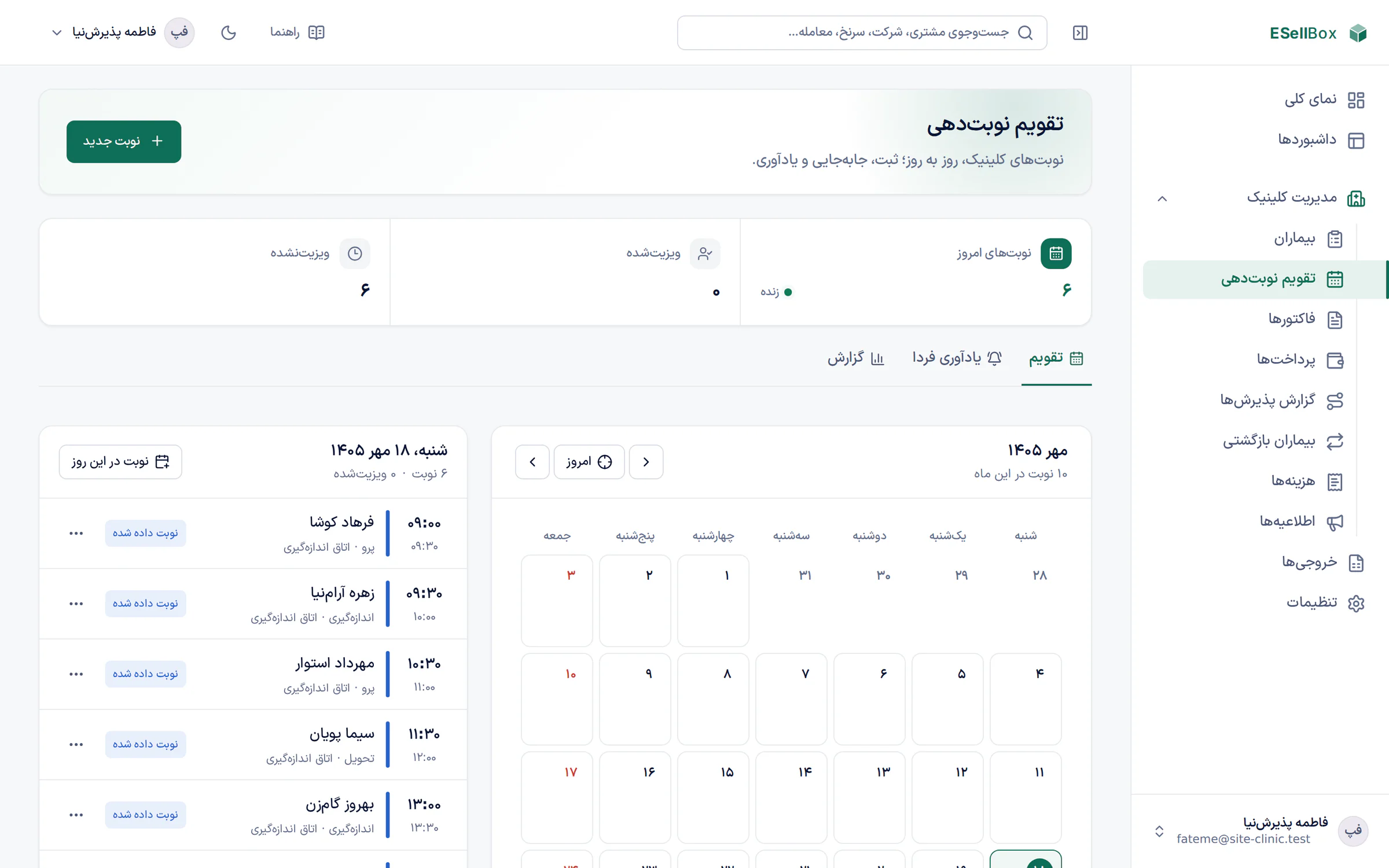Select تقویم نوبت‌دهی in sidebar
This screenshot has height=868, width=1389.
click(x=1265, y=279)
